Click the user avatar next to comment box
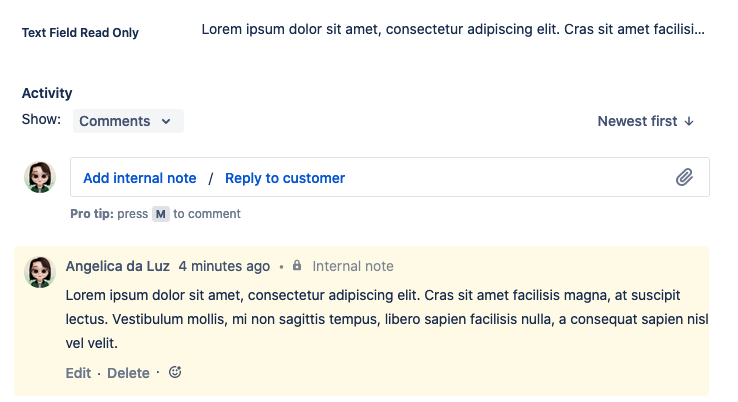This screenshot has height=402, width=738. [x=40, y=177]
